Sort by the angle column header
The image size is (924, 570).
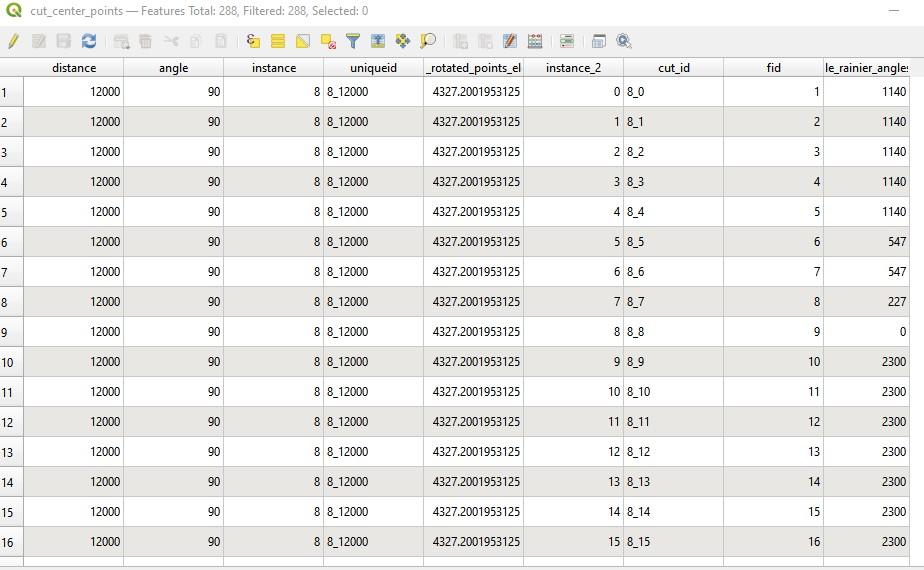coord(173,68)
